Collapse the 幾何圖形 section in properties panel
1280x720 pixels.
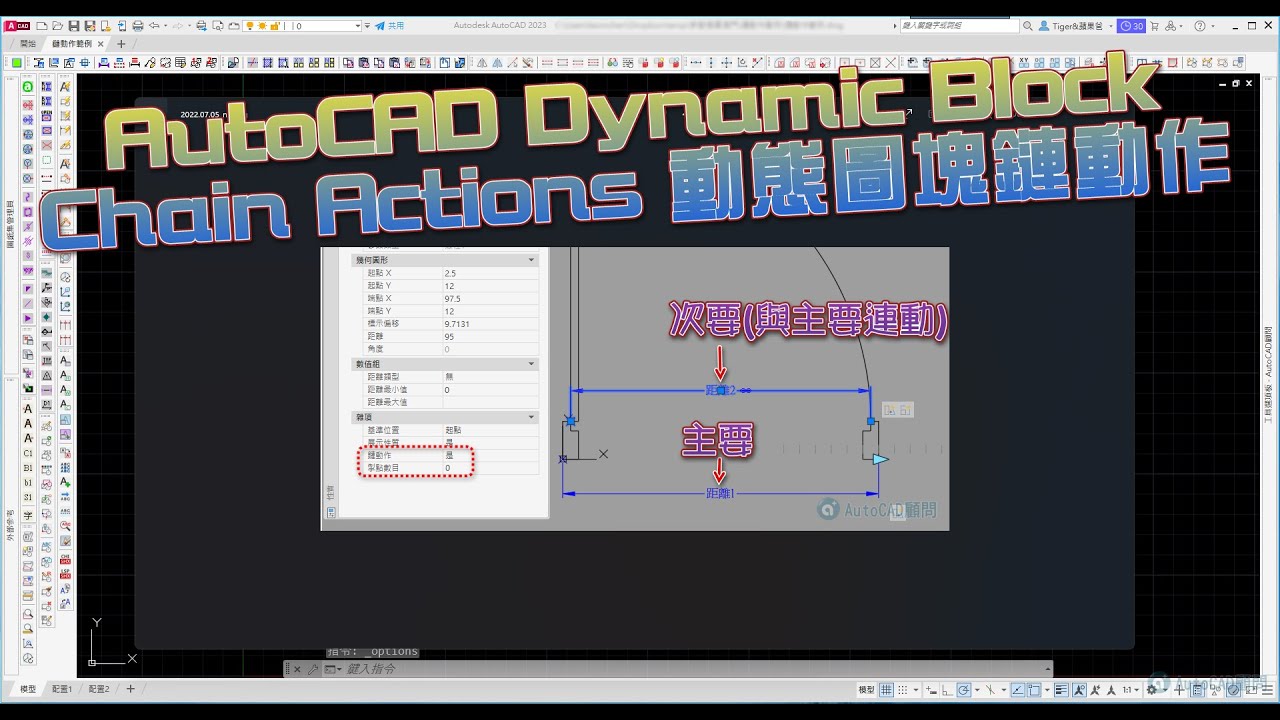[x=531, y=260]
